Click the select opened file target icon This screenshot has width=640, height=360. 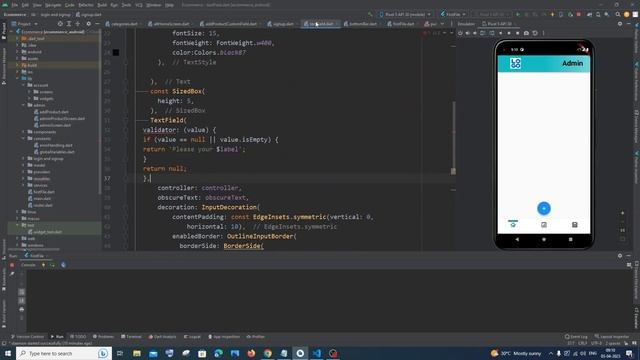click(x=60, y=24)
